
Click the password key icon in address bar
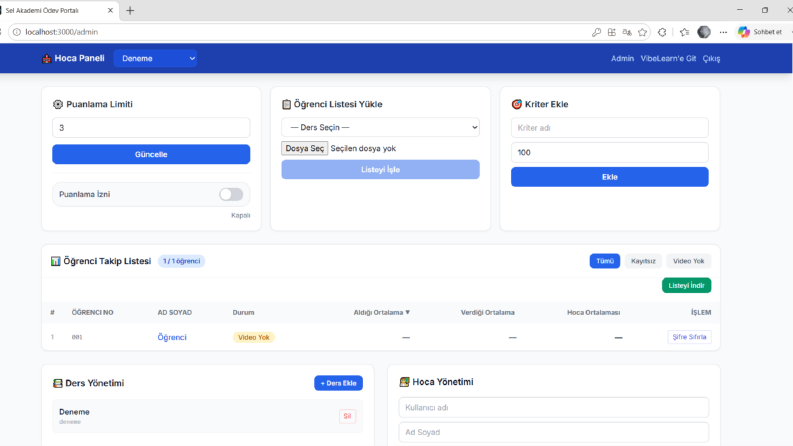pyautogui.click(x=596, y=32)
